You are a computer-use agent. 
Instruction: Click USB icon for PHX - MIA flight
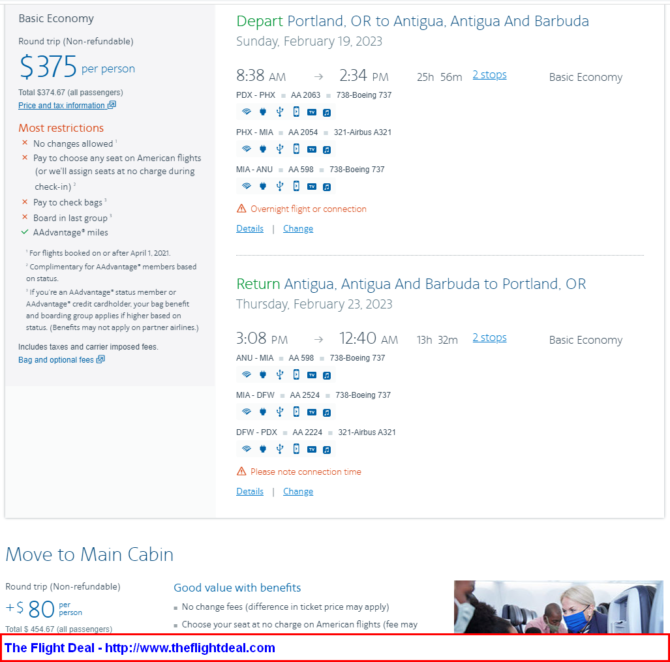(x=279, y=149)
